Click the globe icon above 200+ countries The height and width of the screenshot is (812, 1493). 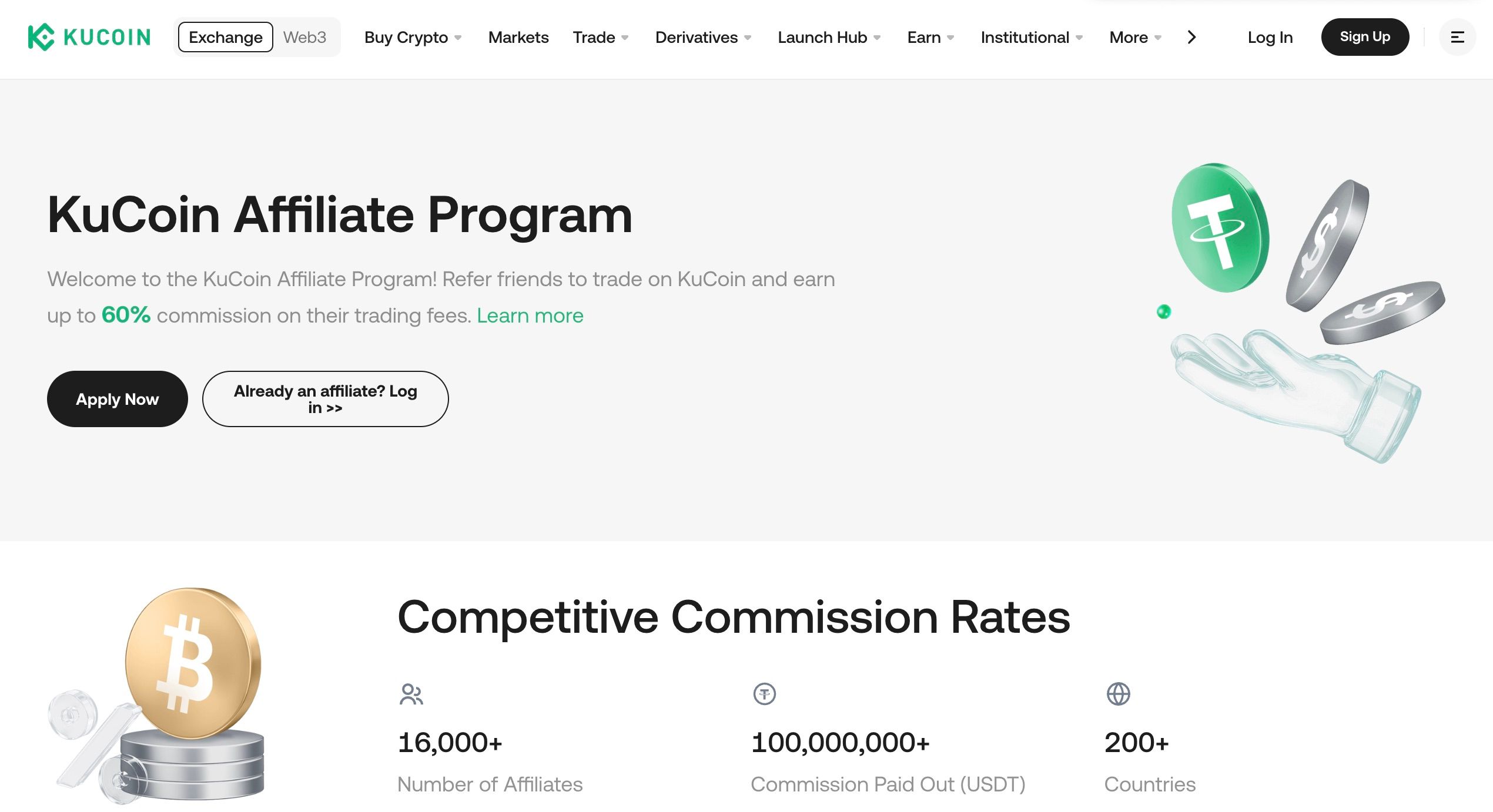pyautogui.click(x=1119, y=693)
